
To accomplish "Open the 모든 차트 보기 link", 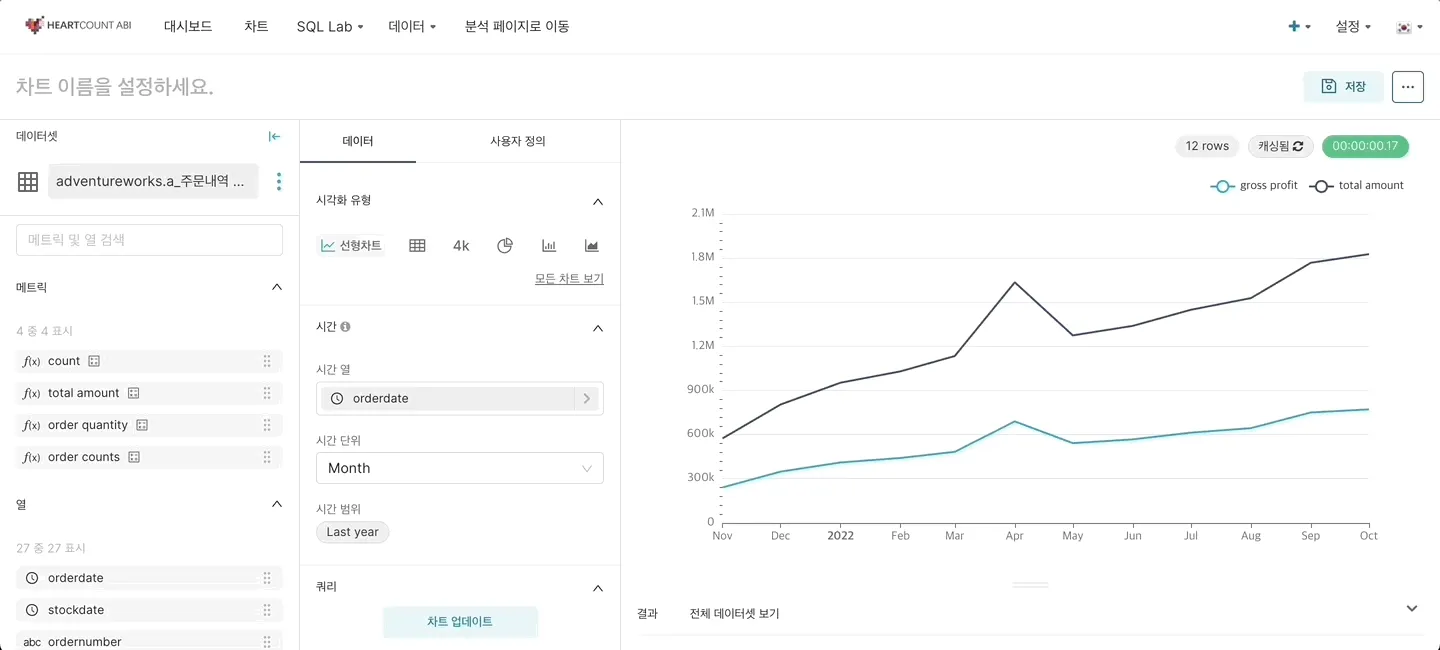I will pos(569,279).
